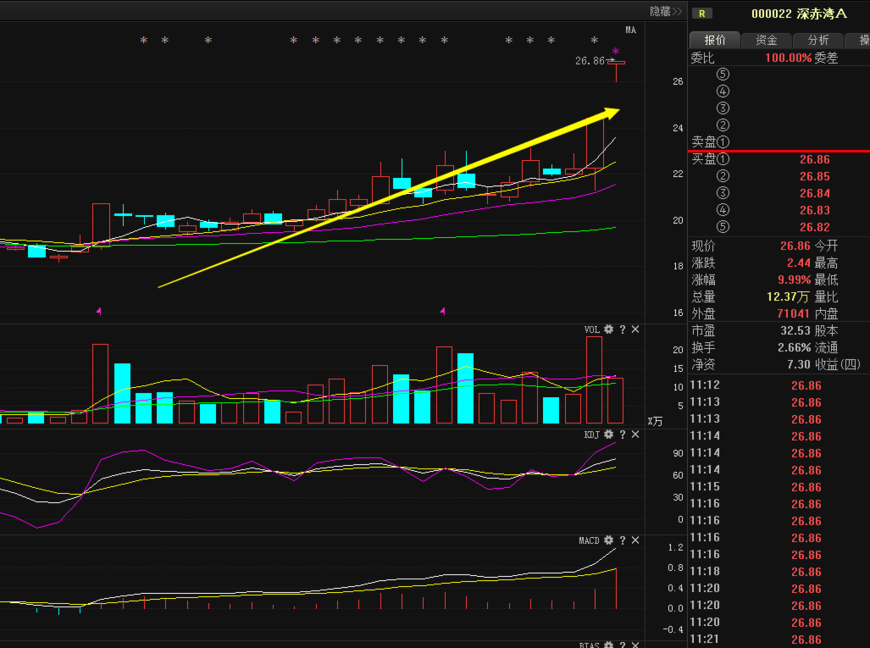Click the stock title 000022 深赤湾A
Viewport: 870px width, 648px height.
tap(799, 14)
